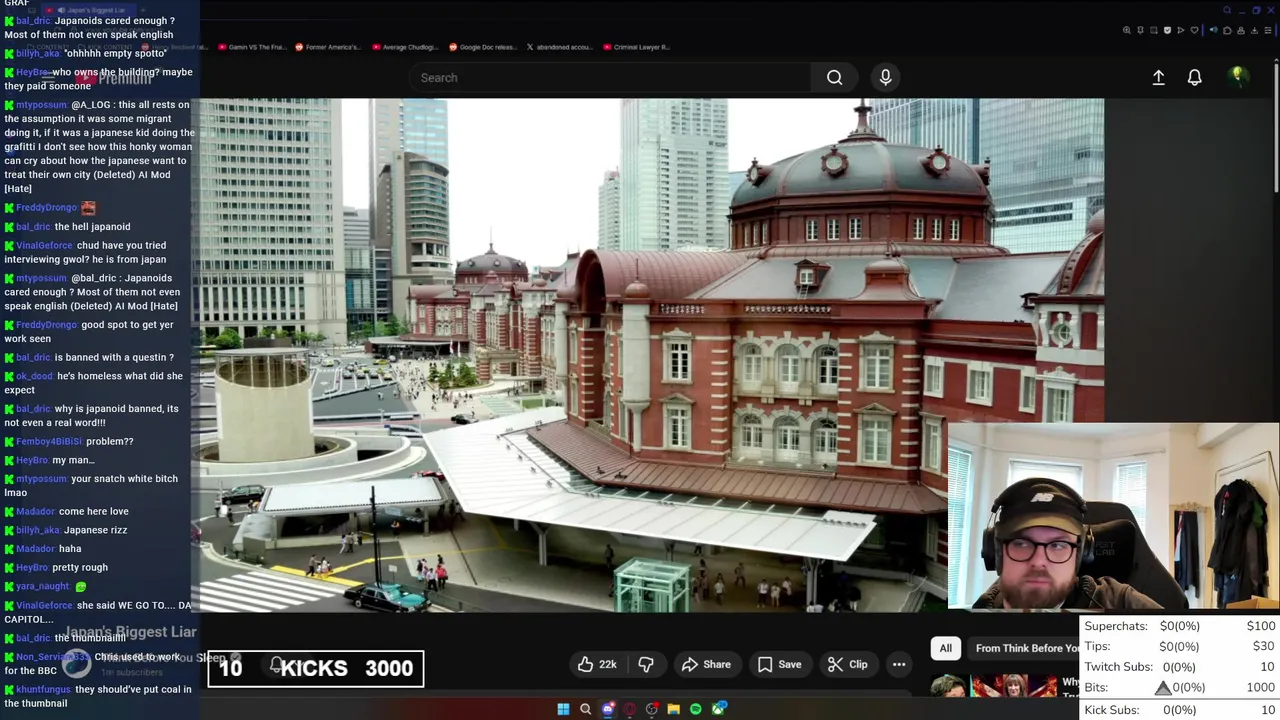Image resolution: width=1280 pixels, height=720 pixels.
Task: Click into the YouTube Search field
Action: coord(610,77)
